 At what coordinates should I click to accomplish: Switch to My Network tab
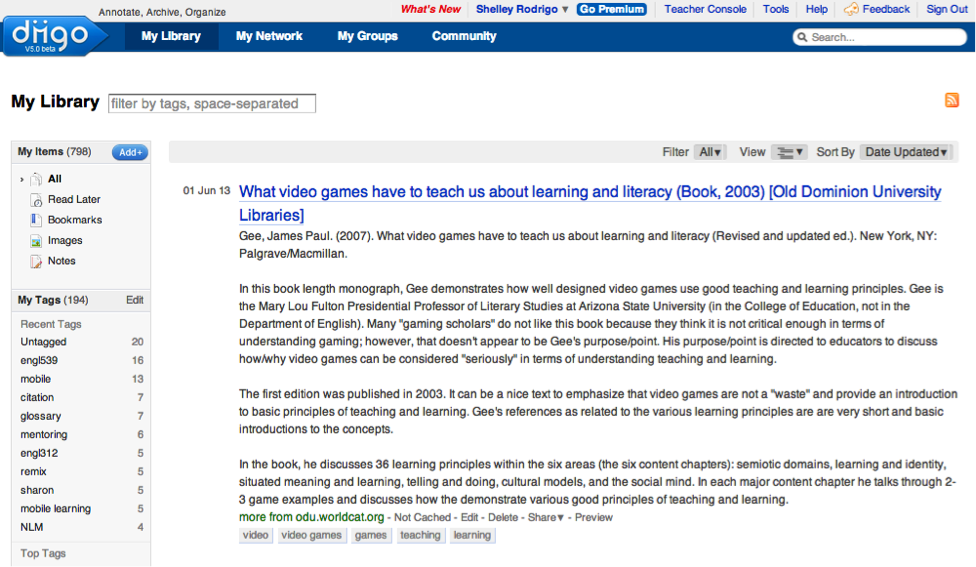point(269,36)
